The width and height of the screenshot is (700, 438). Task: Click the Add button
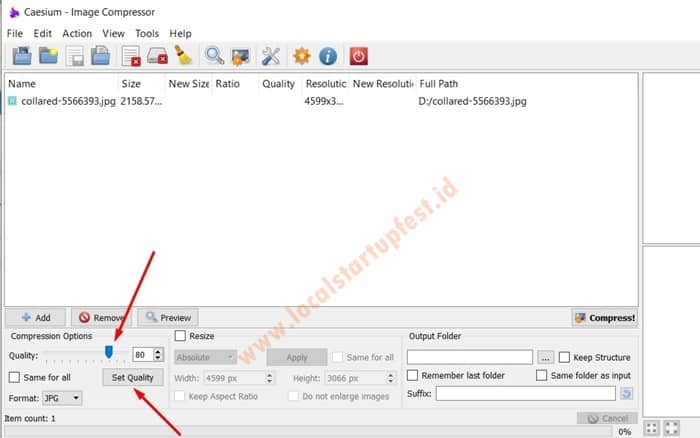pos(36,317)
